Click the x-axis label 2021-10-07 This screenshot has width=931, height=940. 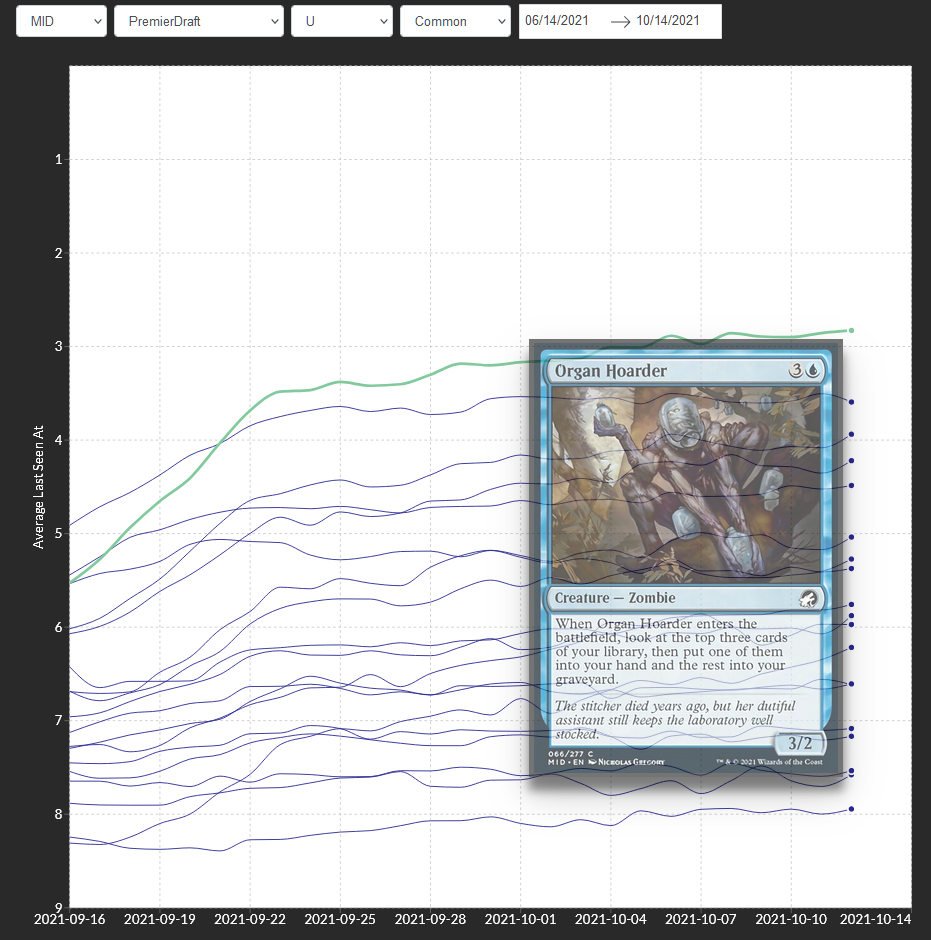pyautogui.click(x=701, y=919)
